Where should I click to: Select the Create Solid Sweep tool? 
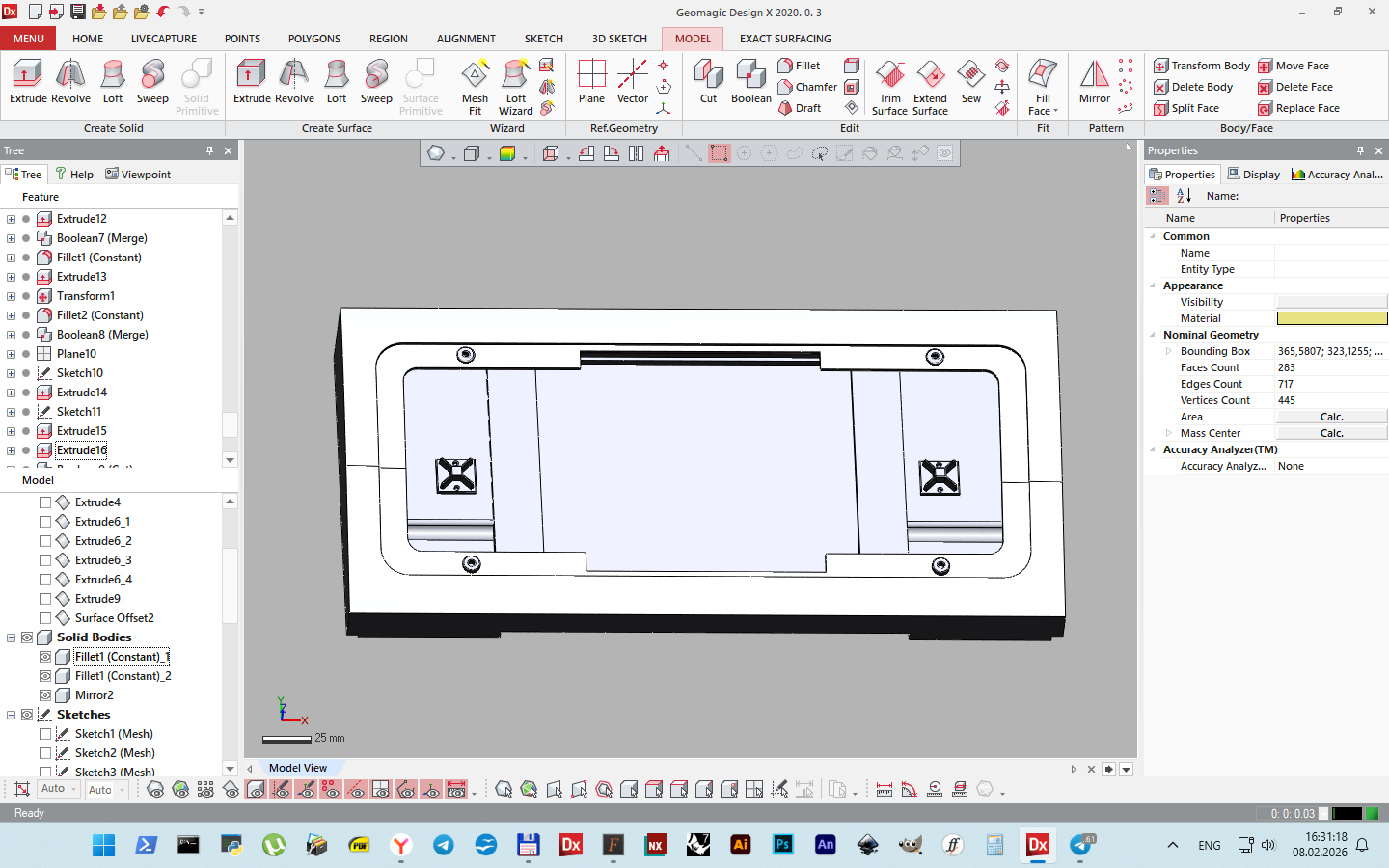(x=152, y=81)
